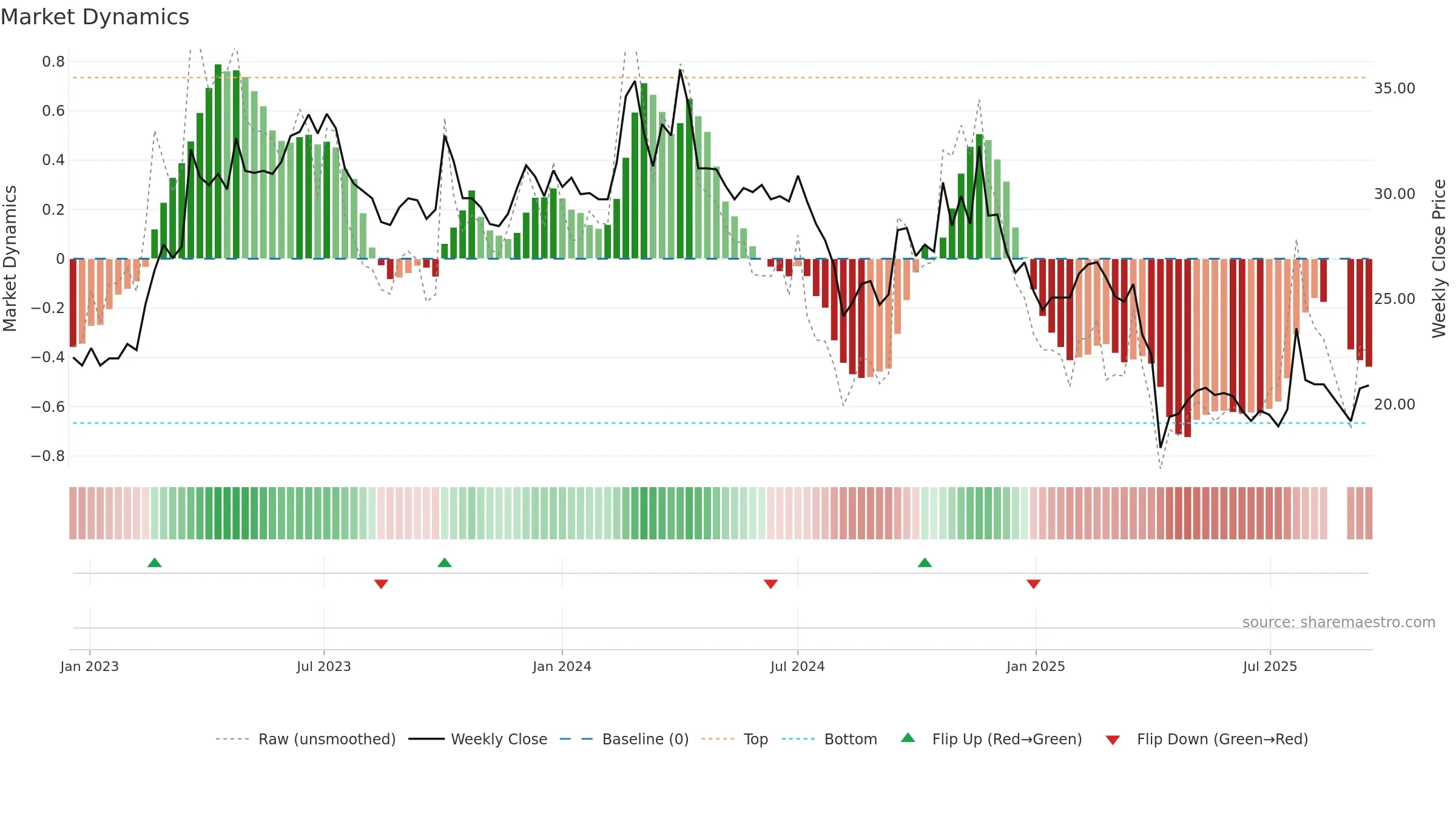Click the 0.6 left axis label
Image resolution: width=1456 pixels, height=819 pixels.
click(x=53, y=111)
